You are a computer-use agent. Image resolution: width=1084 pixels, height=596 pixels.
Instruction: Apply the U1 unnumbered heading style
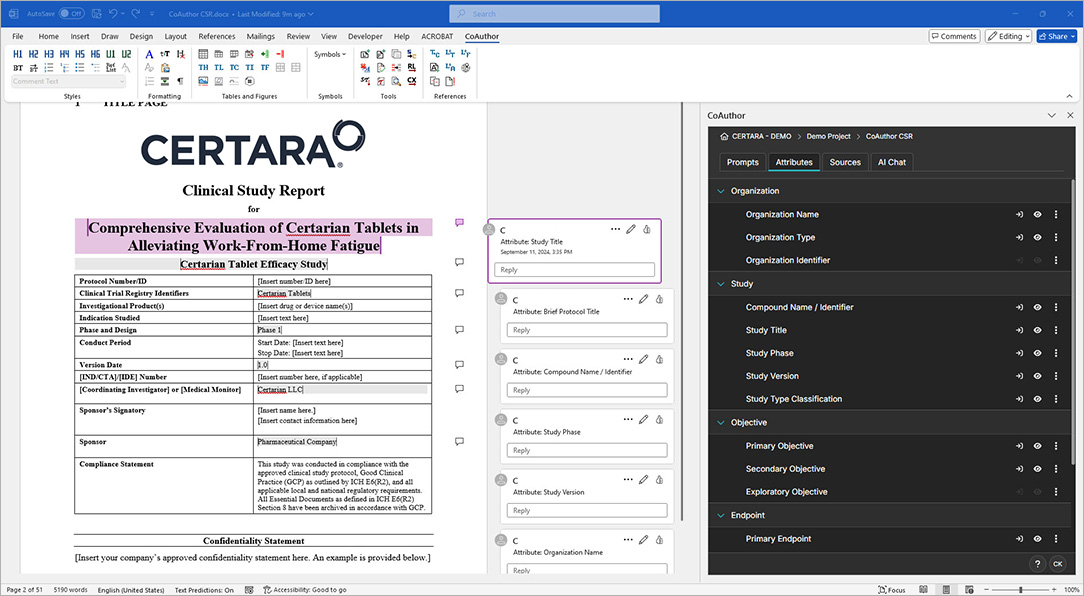[x=111, y=54]
